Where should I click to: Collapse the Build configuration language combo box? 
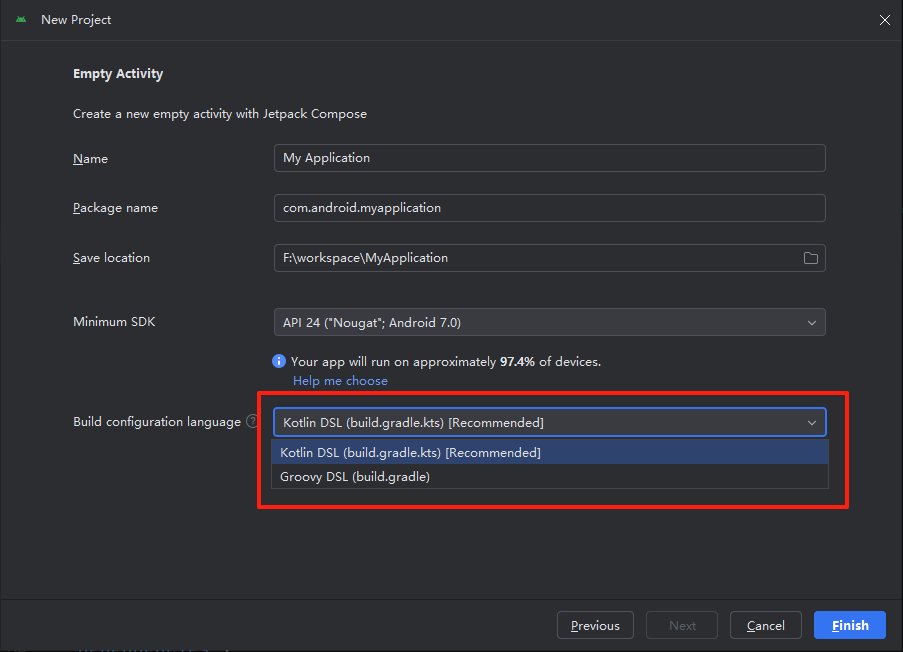pyautogui.click(x=549, y=422)
